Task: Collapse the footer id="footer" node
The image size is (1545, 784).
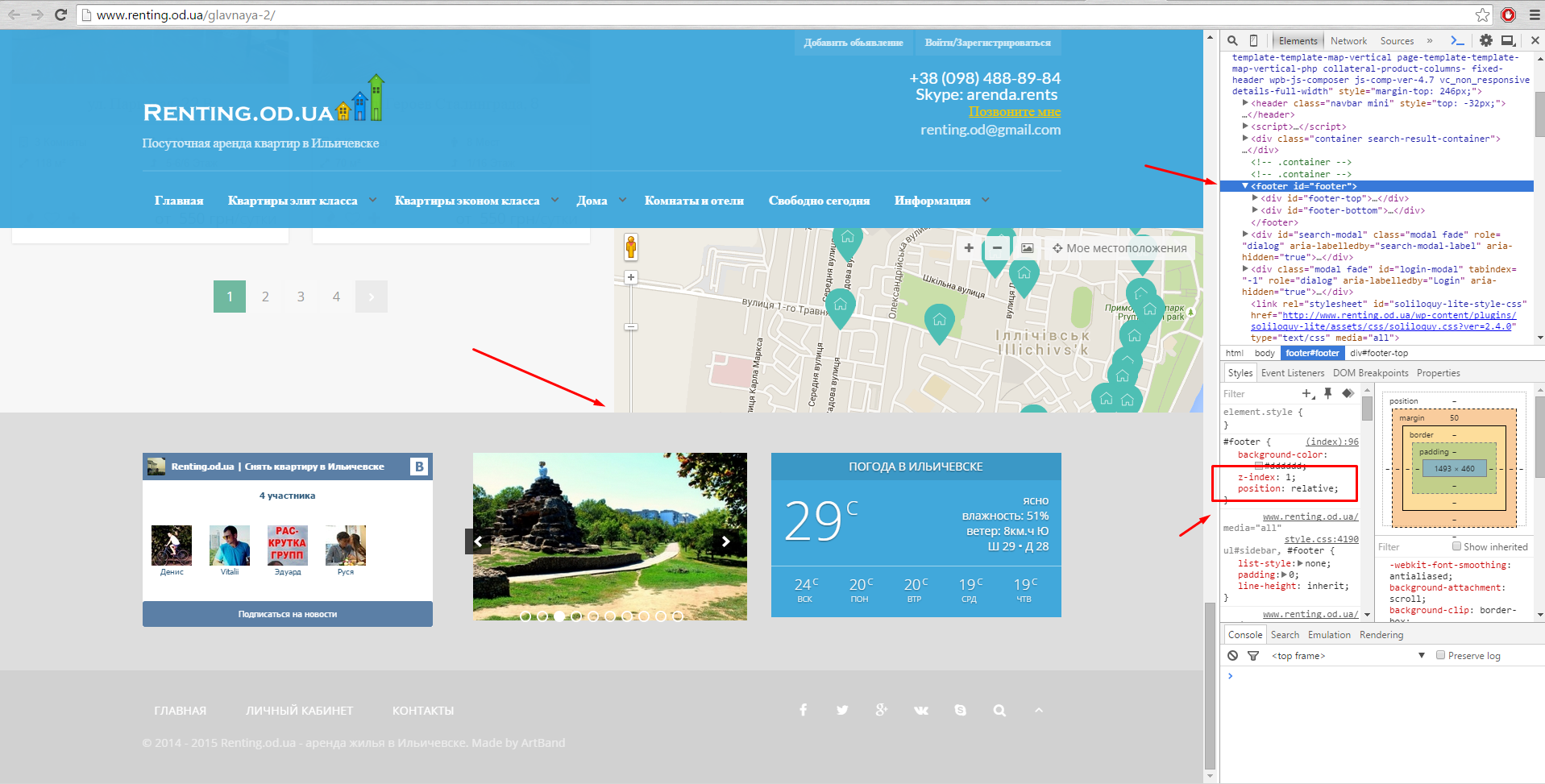Action: [1245, 186]
